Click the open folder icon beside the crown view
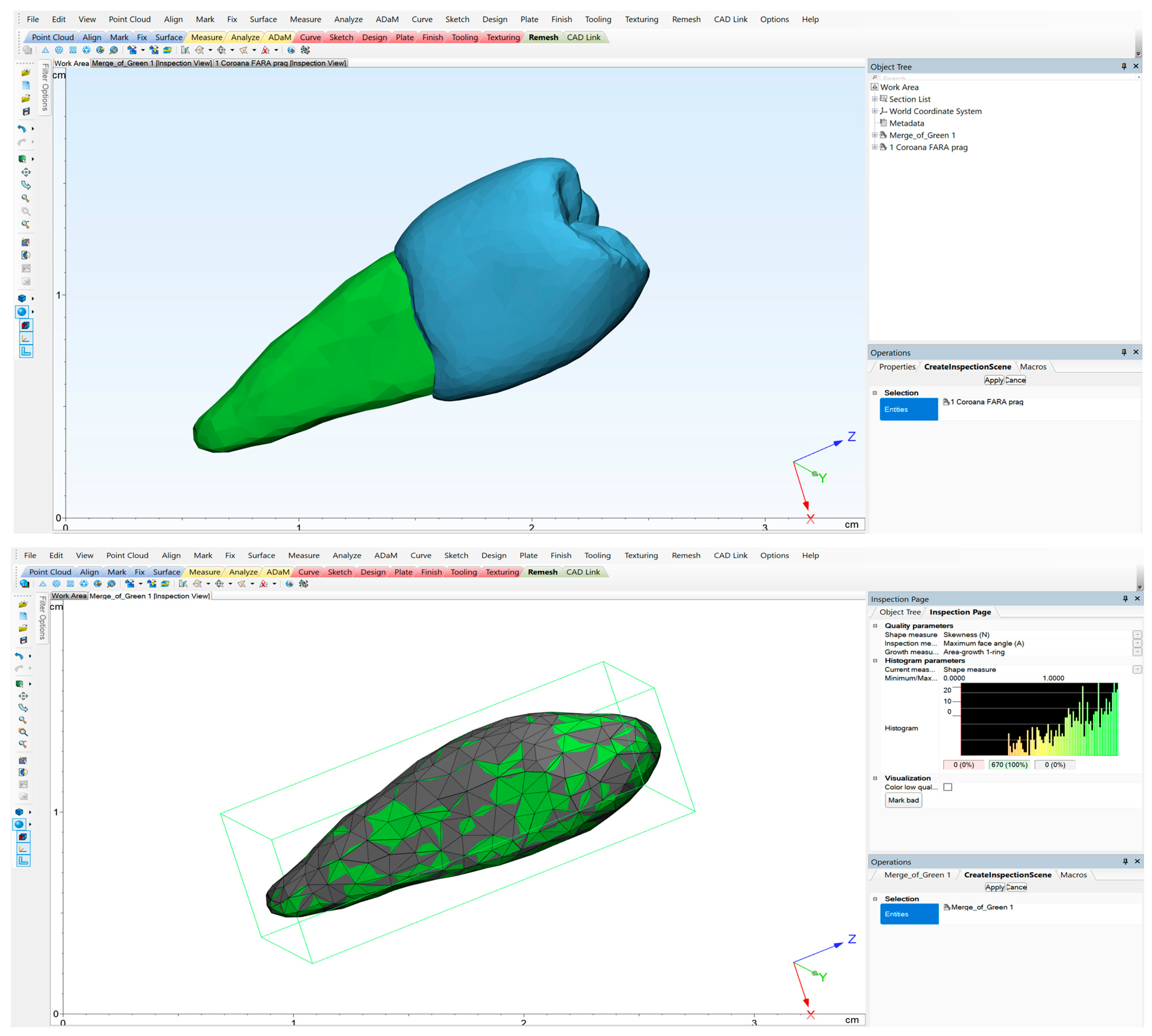The width and height of the screenshot is (1152, 1036). pyautogui.click(x=26, y=73)
